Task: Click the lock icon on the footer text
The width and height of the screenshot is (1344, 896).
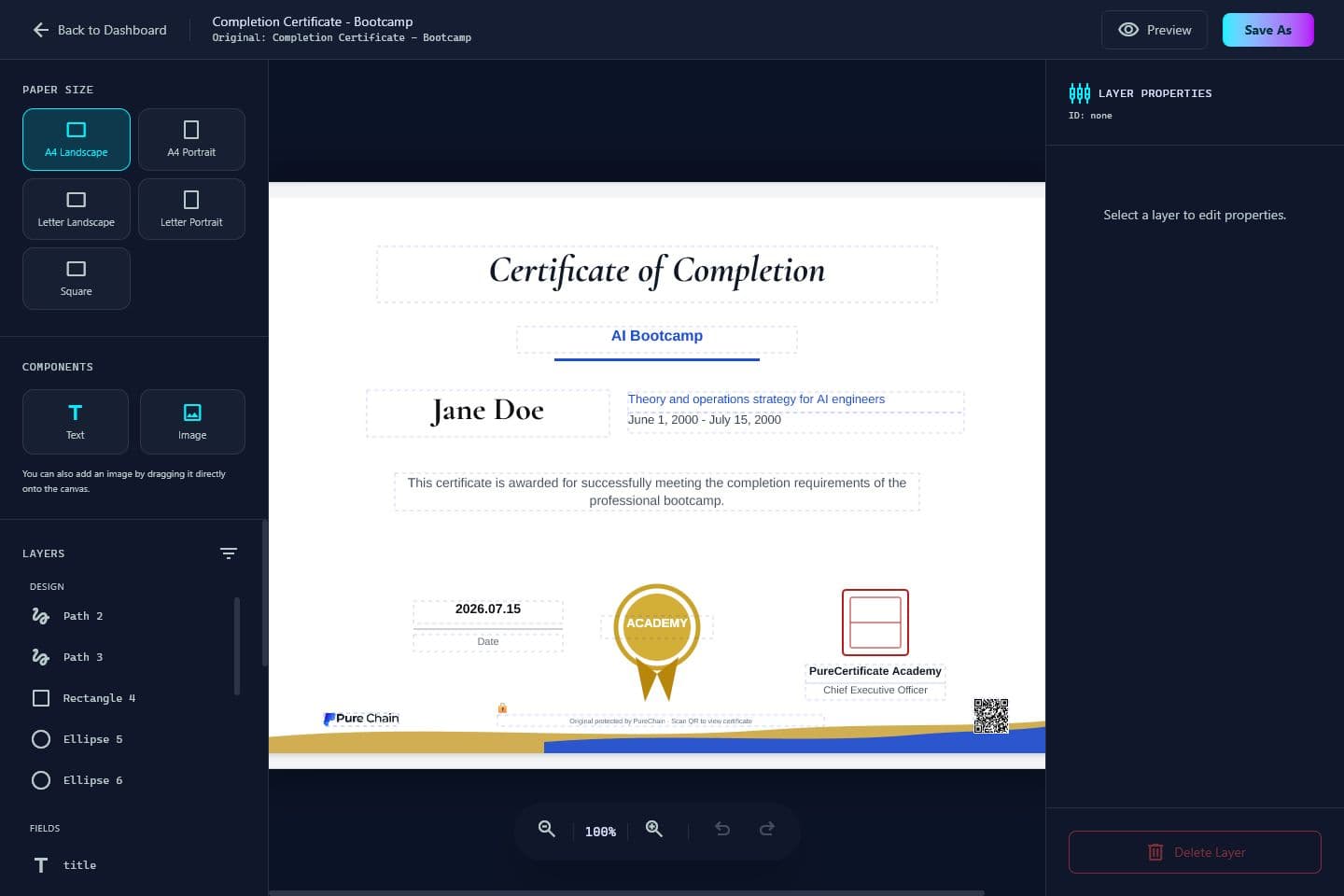Action: click(x=502, y=708)
